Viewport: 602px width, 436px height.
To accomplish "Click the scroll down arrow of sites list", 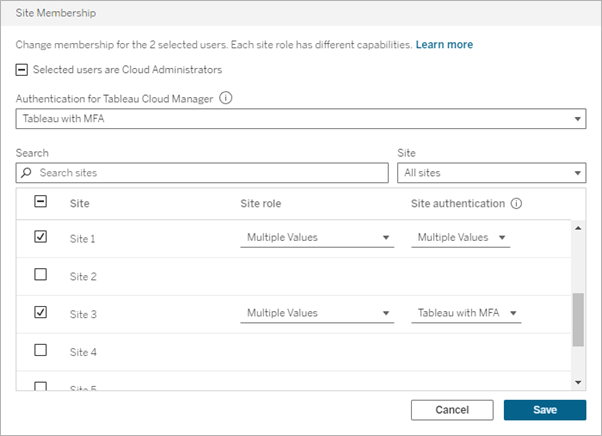I will [577, 382].
